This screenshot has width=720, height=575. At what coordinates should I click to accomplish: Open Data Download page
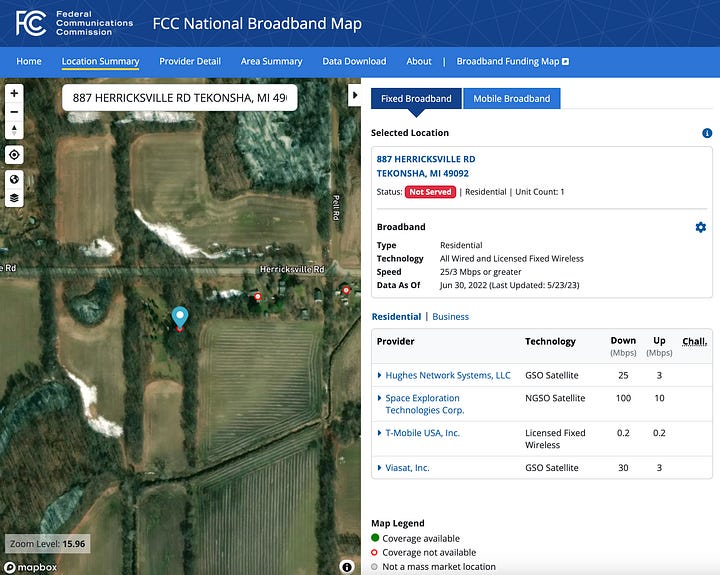tap(354, 61)
